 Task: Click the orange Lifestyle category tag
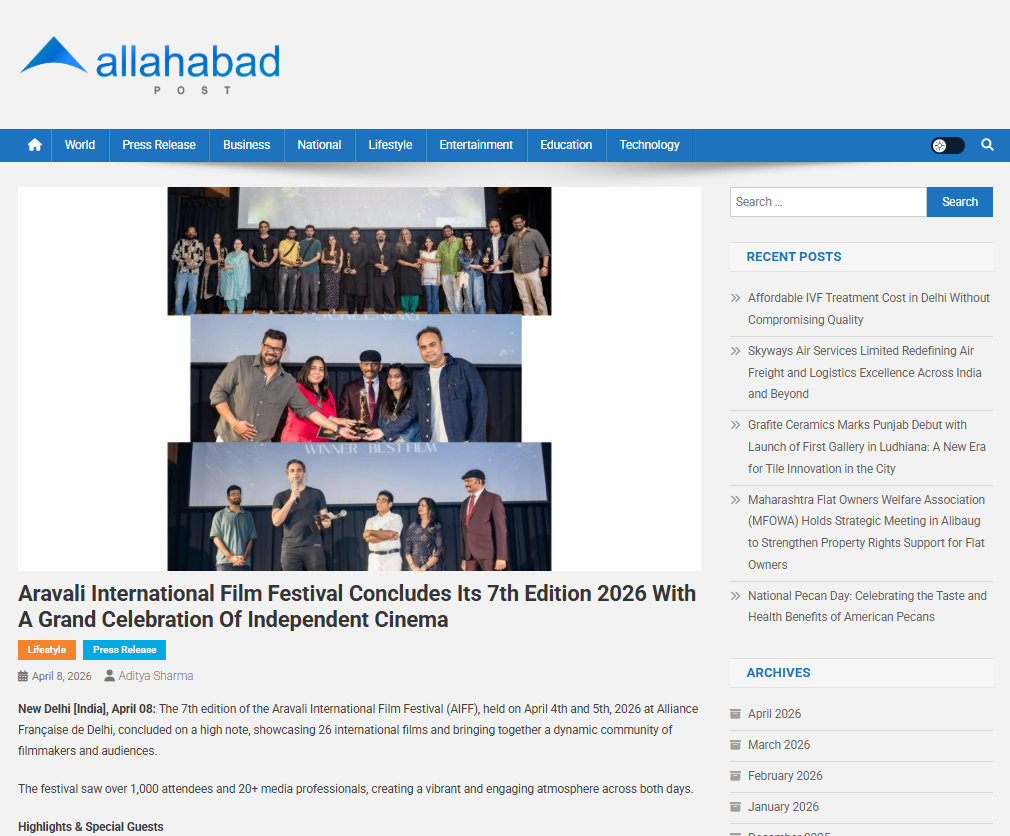pos(47,650)
